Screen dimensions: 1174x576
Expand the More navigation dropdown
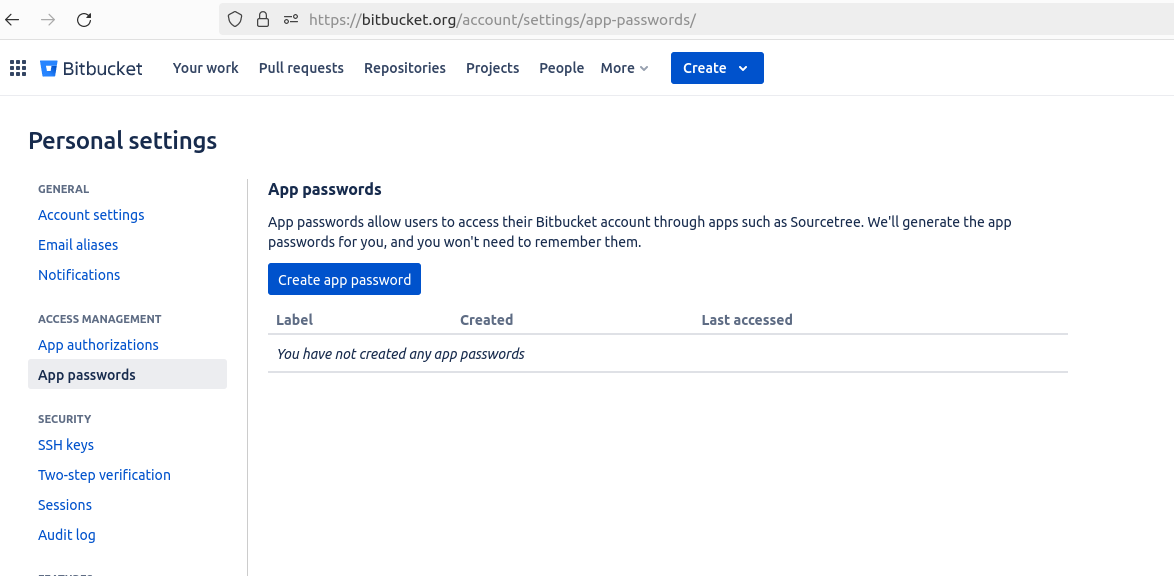pos(624,68)
